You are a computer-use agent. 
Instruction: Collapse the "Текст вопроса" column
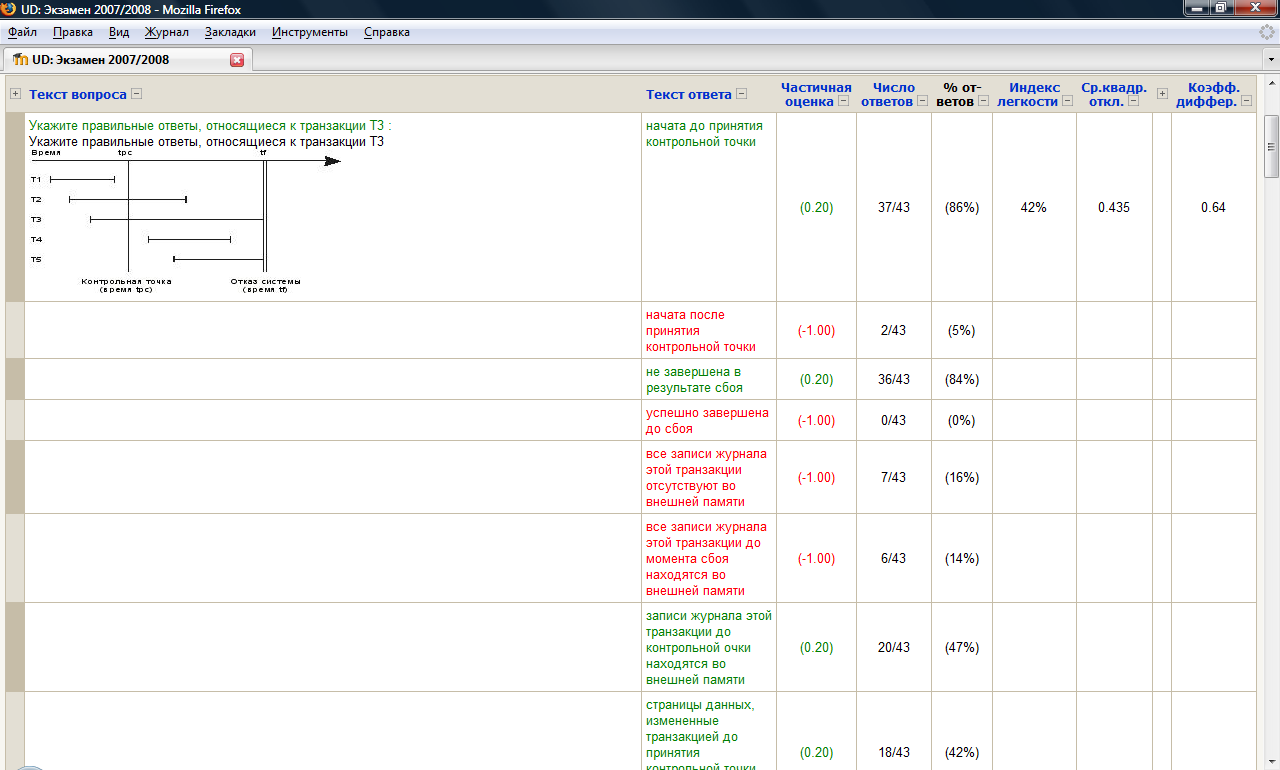click(136, 94)
